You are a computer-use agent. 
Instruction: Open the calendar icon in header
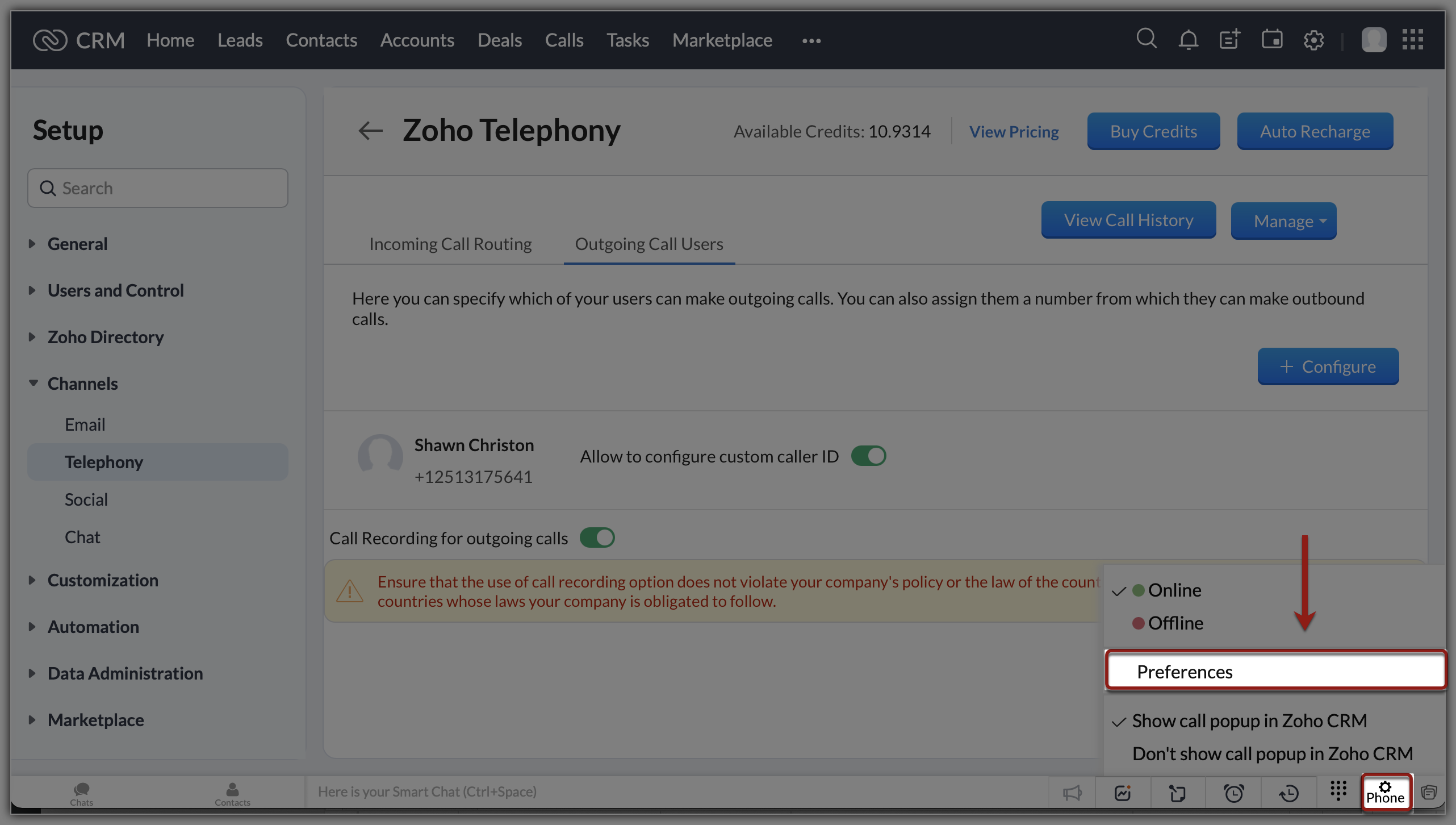tap(1272, 40)
